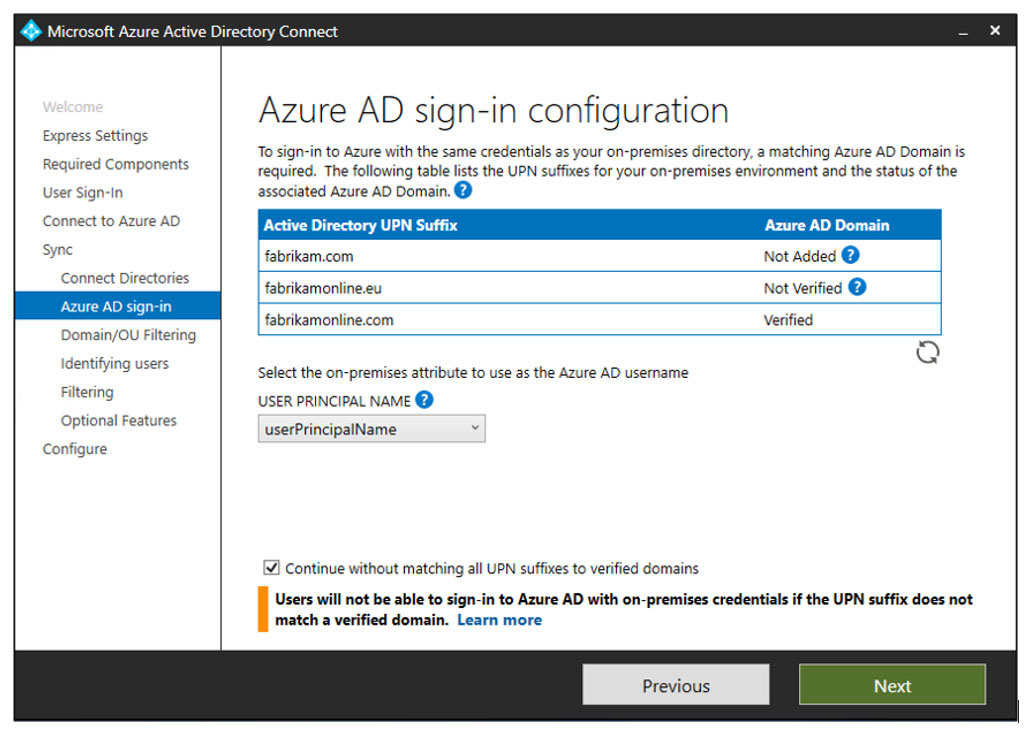Open the Express Settings step
1032x735 pixels.
[x=95, y=136]
